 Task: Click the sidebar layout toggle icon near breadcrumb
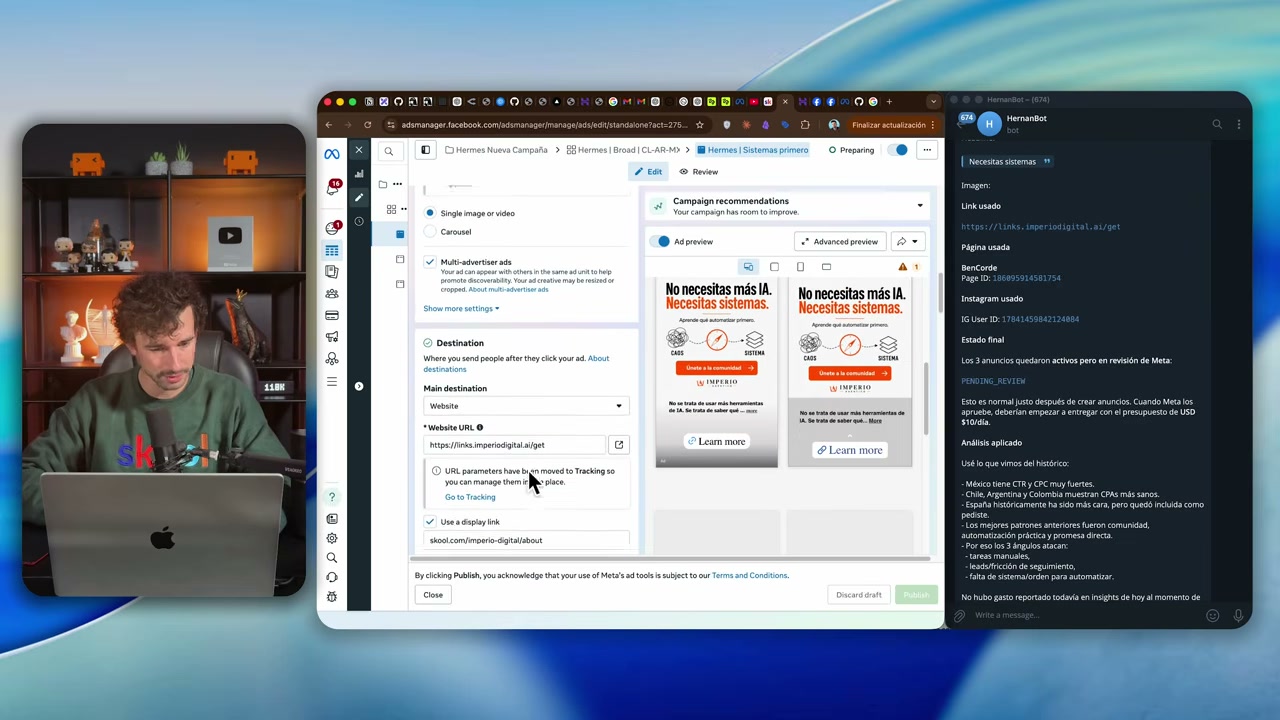pyautogui.click(x=425, y=150)
